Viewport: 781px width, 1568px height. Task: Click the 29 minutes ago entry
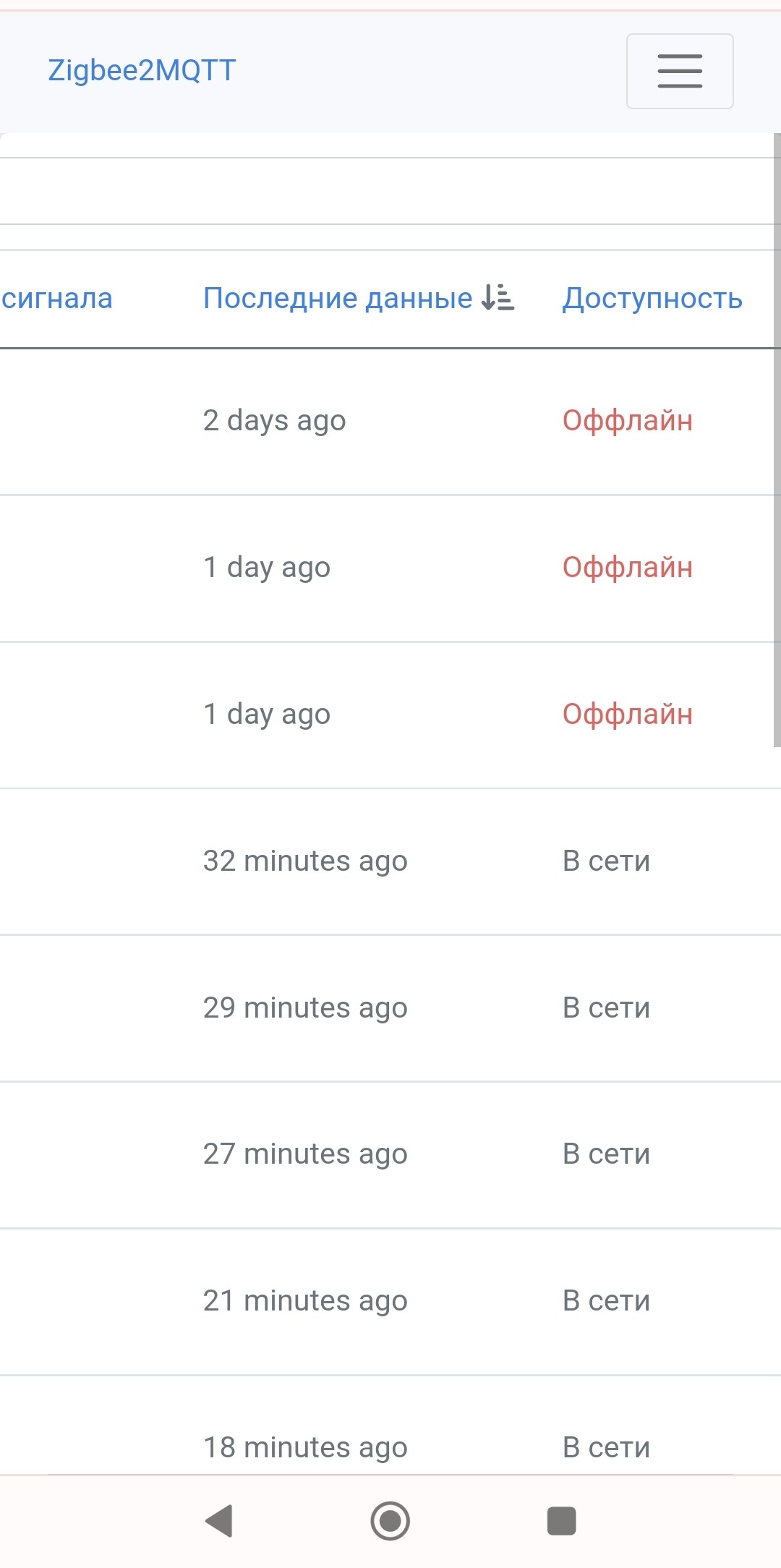304,1007
